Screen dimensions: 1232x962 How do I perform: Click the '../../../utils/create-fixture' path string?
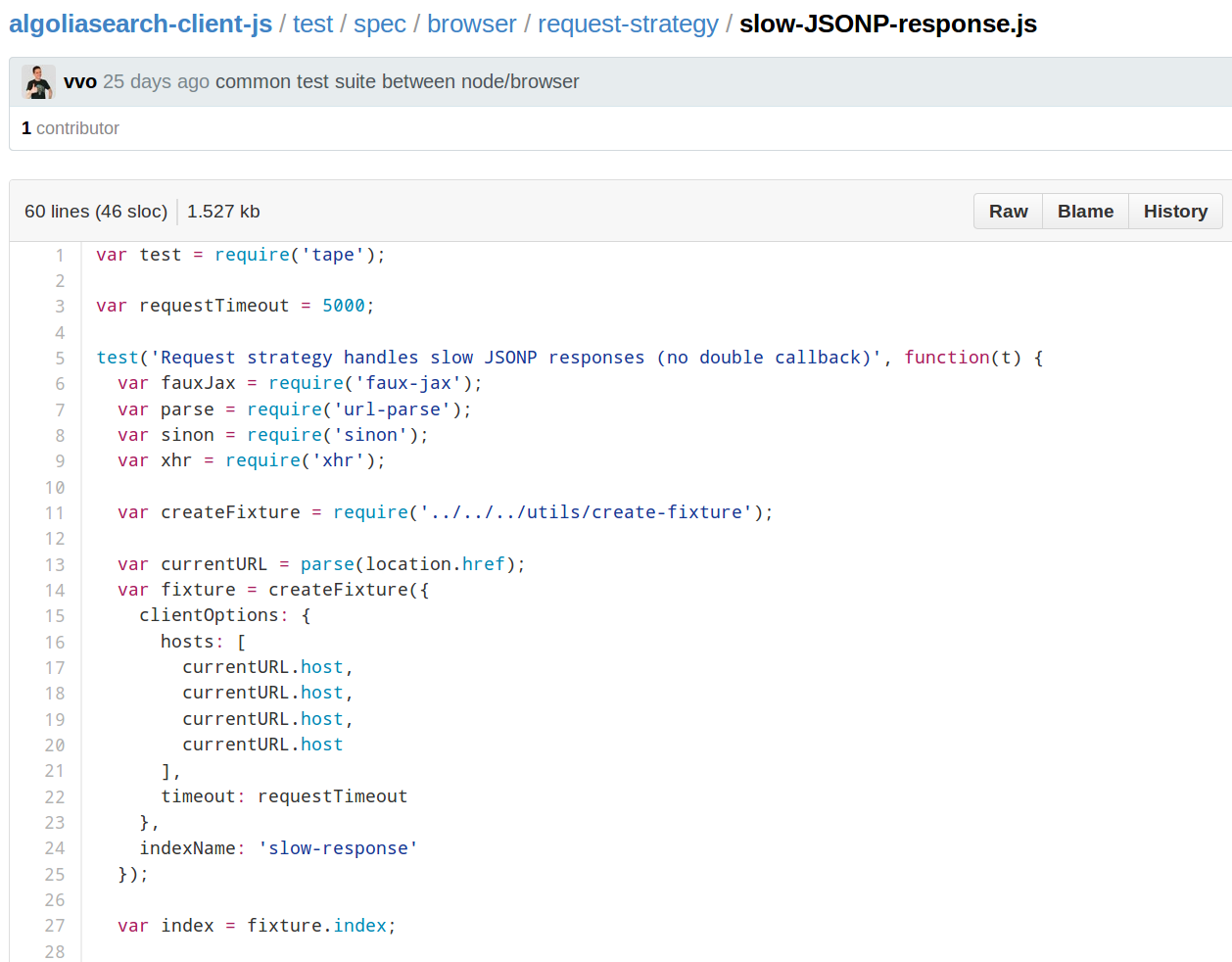click(586, 512)
